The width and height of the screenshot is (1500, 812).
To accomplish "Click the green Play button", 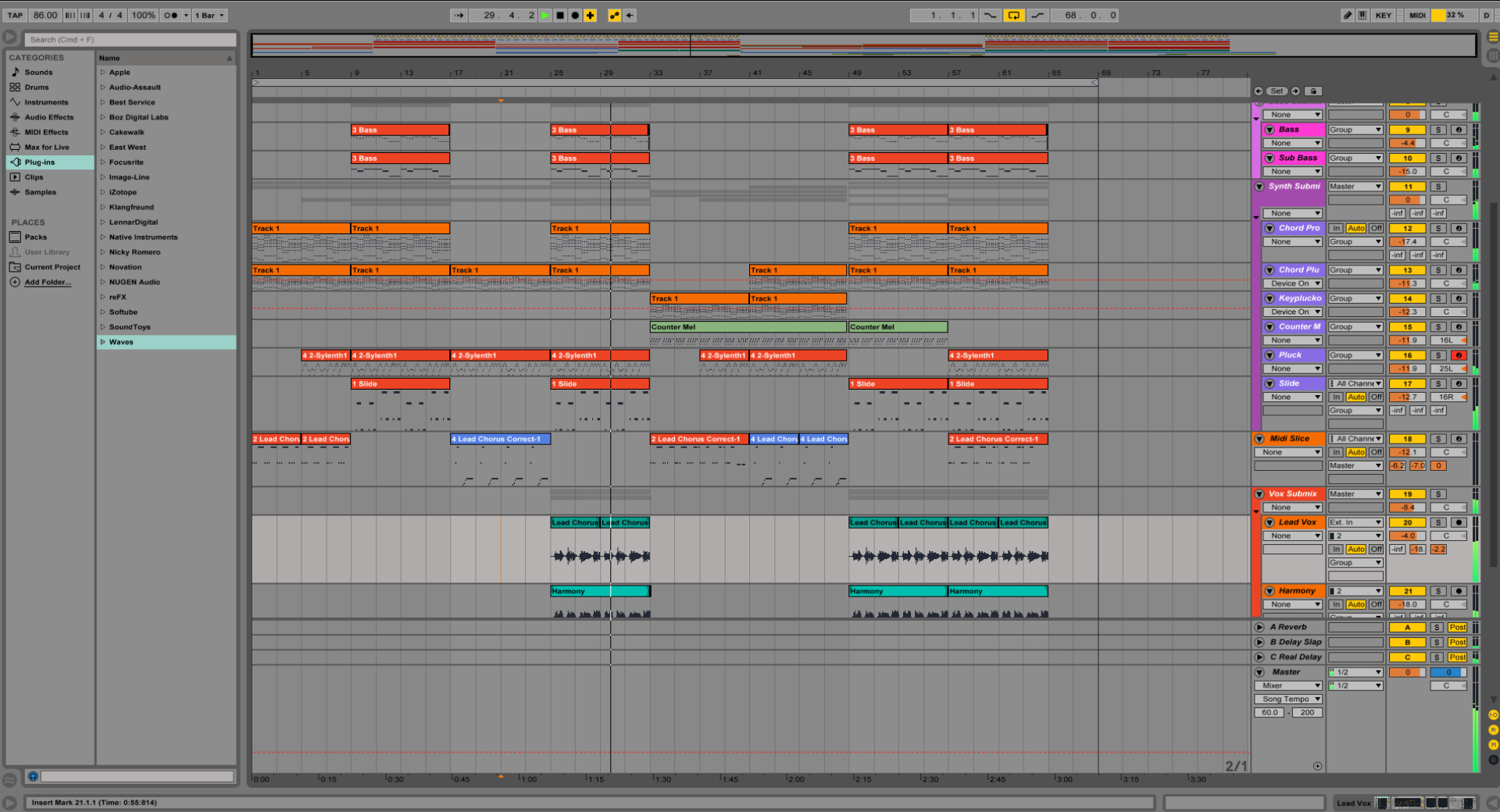I will coord(545,15).
